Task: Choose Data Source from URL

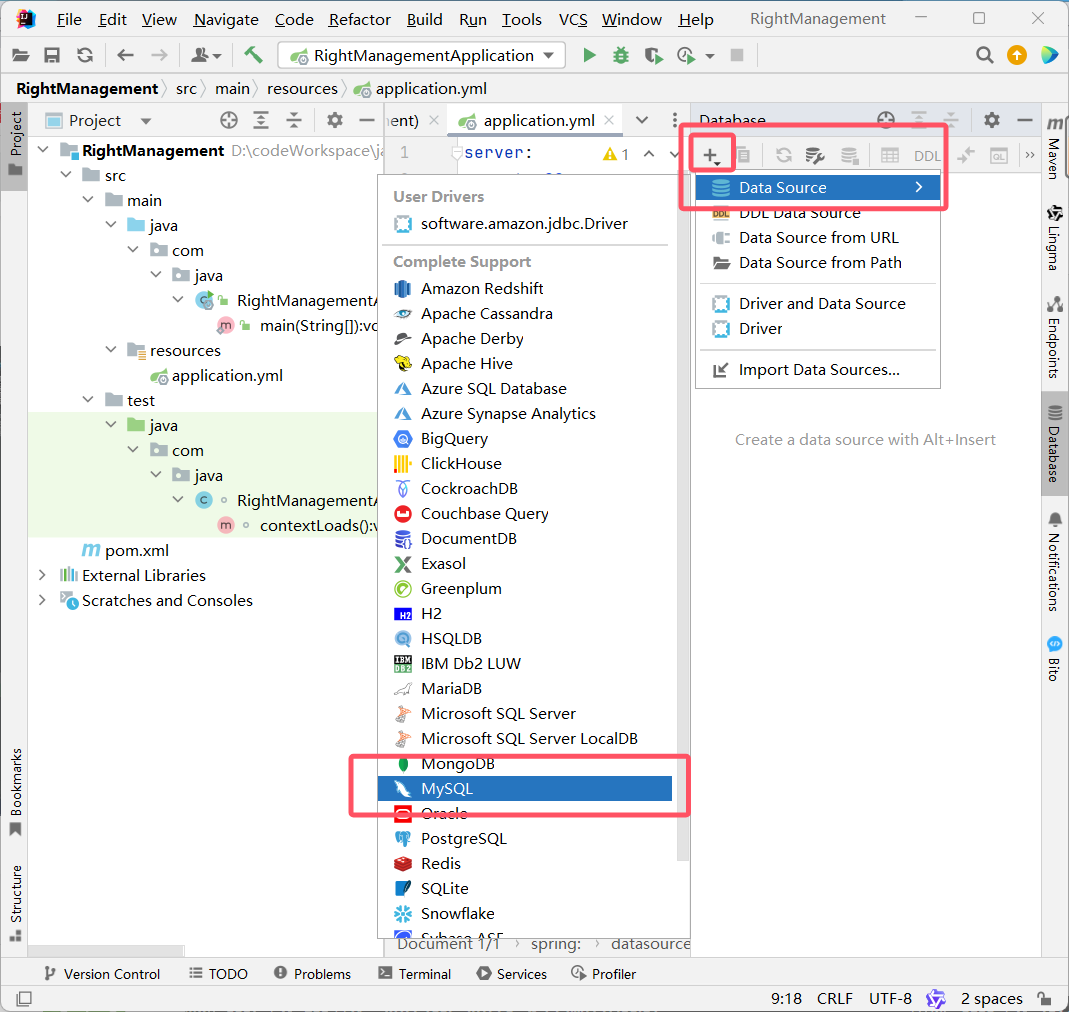Action: tap(818, 237)
